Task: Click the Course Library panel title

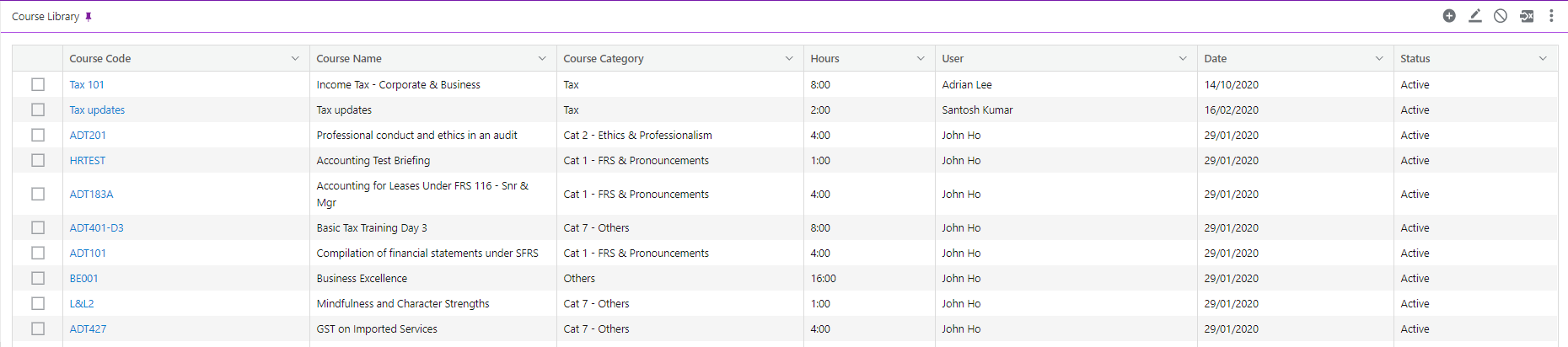Action: 46,17
